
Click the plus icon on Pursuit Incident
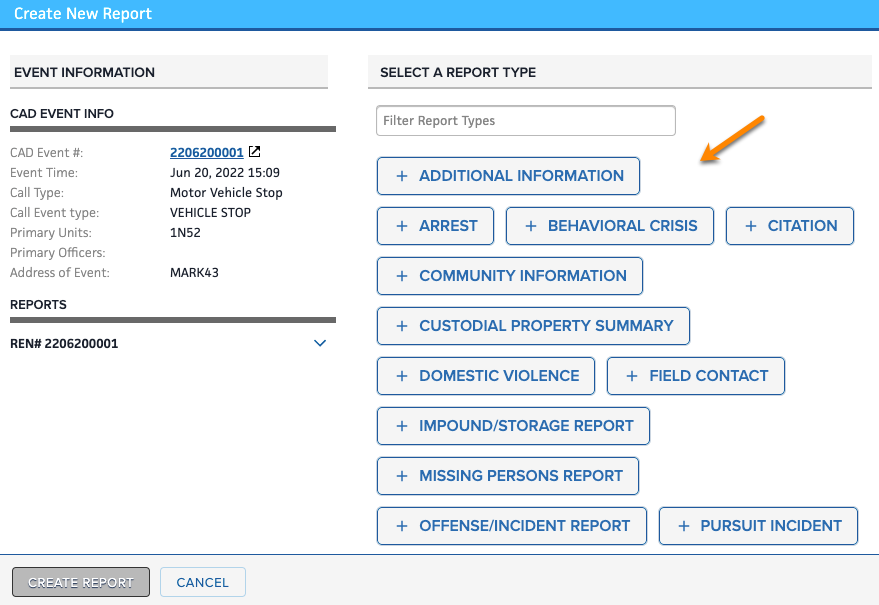(x=684, y=526)
